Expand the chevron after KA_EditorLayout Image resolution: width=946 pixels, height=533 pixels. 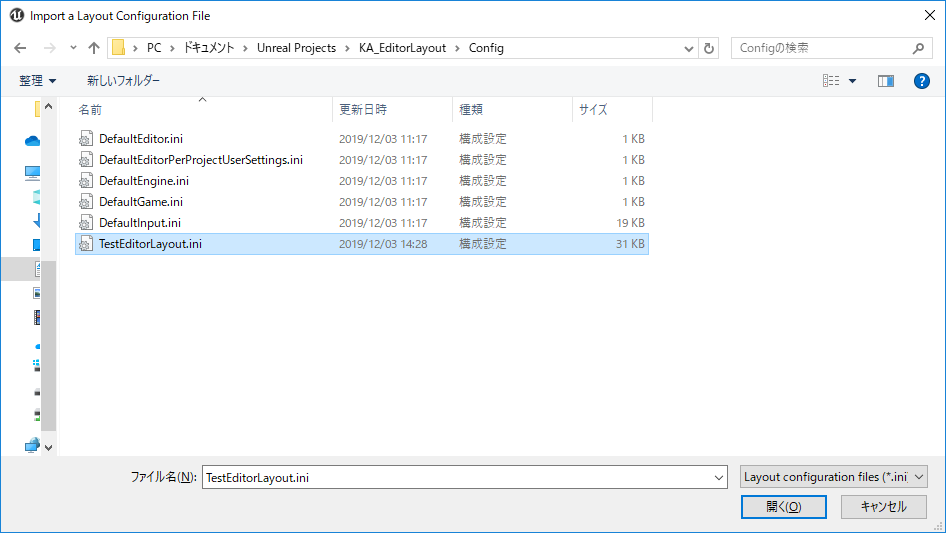pyautogui.click(x=457, y=48)
